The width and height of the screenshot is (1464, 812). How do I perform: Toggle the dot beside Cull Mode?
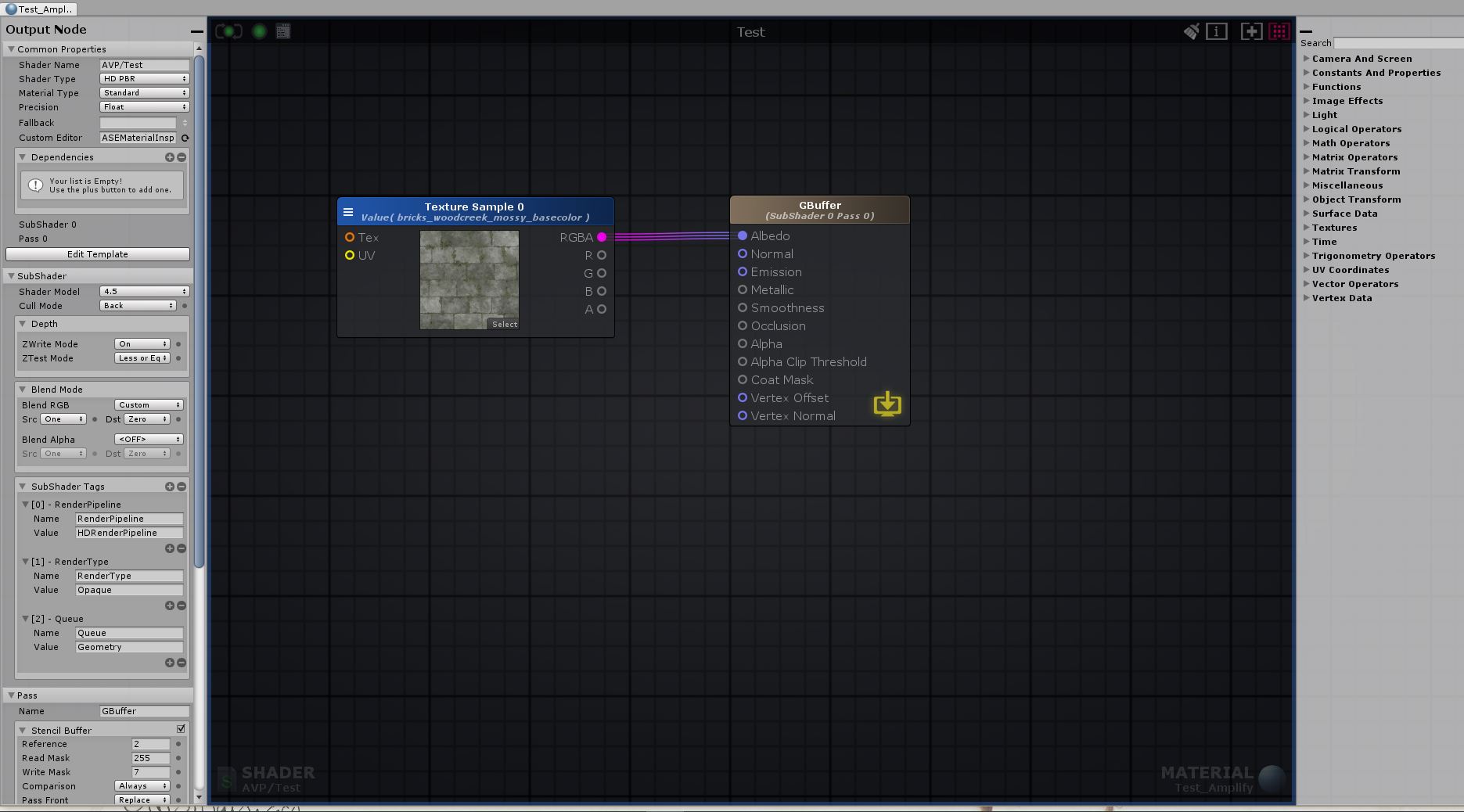185,306
